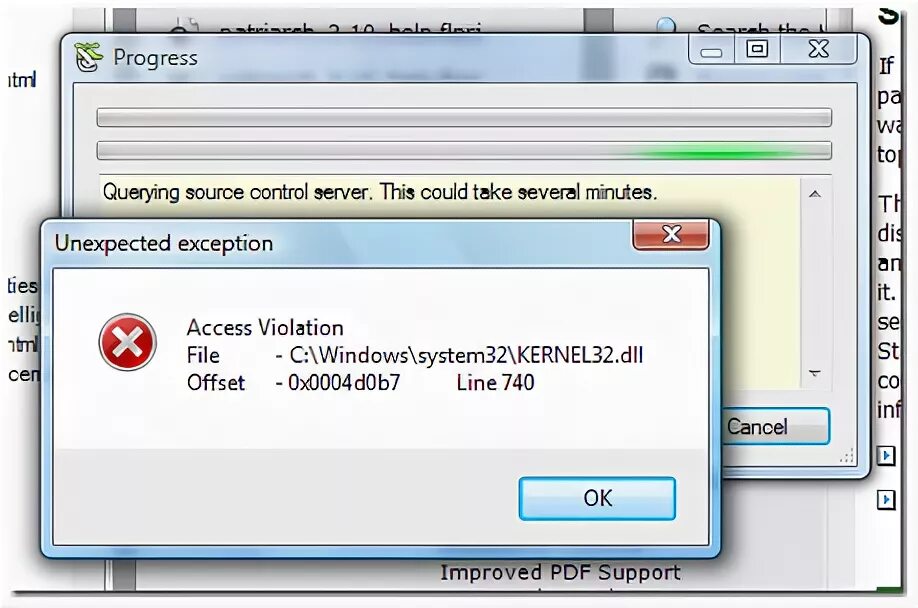Viewport: 918px width, 608px height.
Task: Click the blue arrow icon beside Cancel button
Action: (886, 455)
